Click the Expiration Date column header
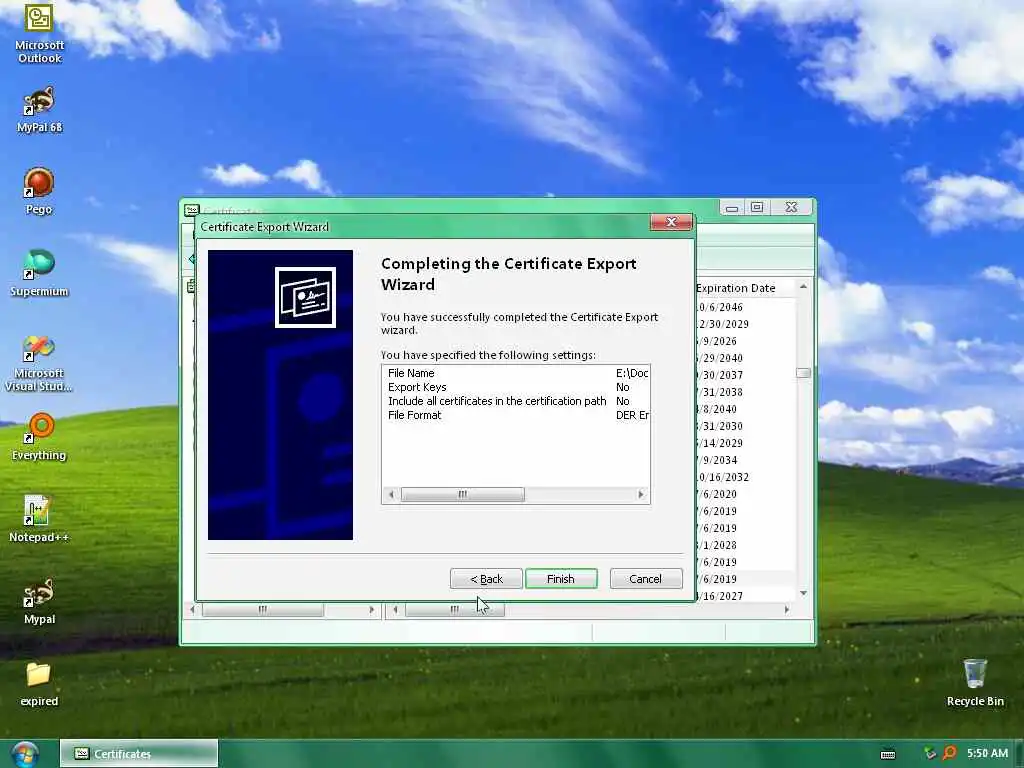1024x768 pixels. (x=735, y=288)
